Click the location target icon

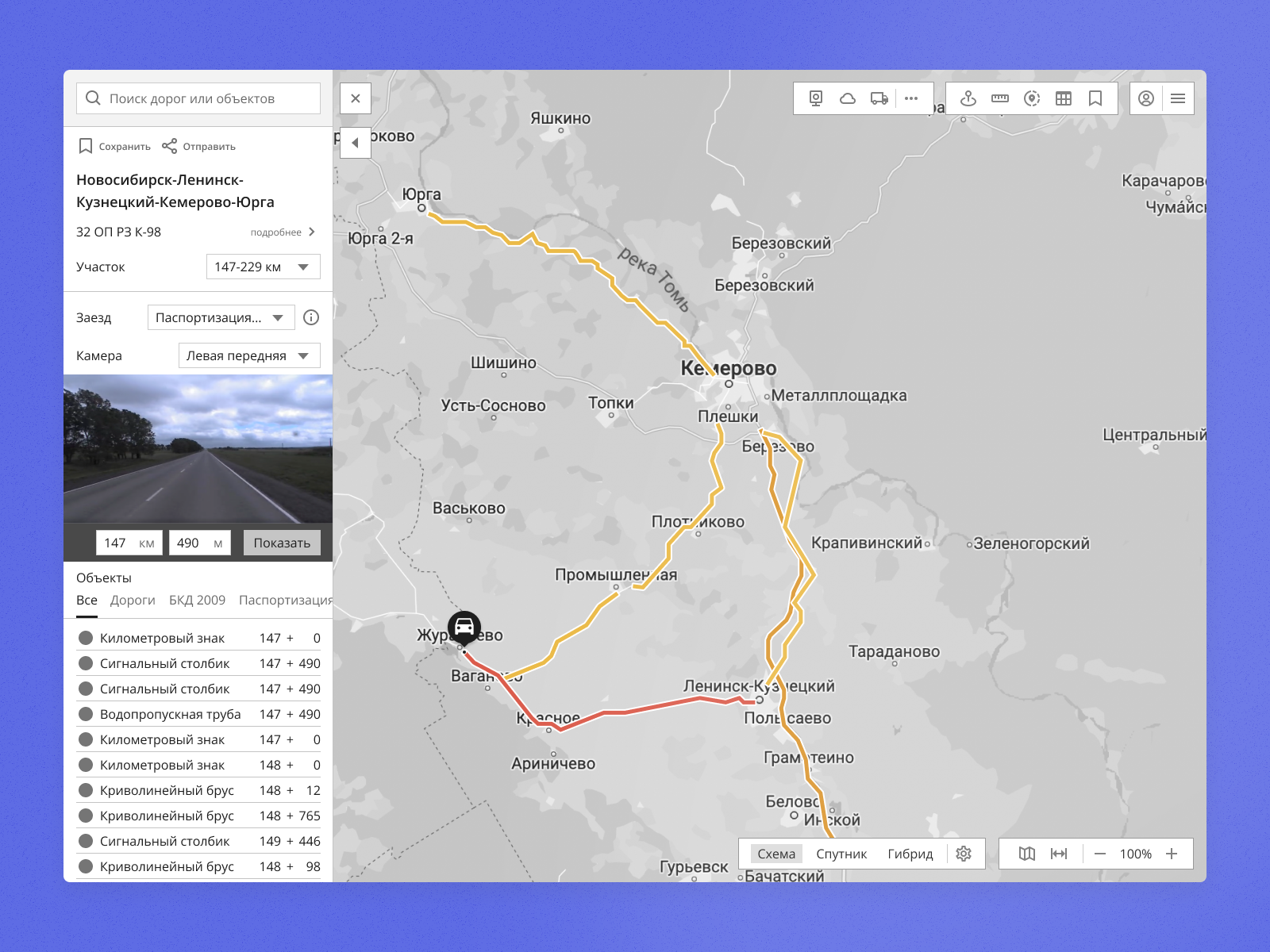click(1032, 98)
